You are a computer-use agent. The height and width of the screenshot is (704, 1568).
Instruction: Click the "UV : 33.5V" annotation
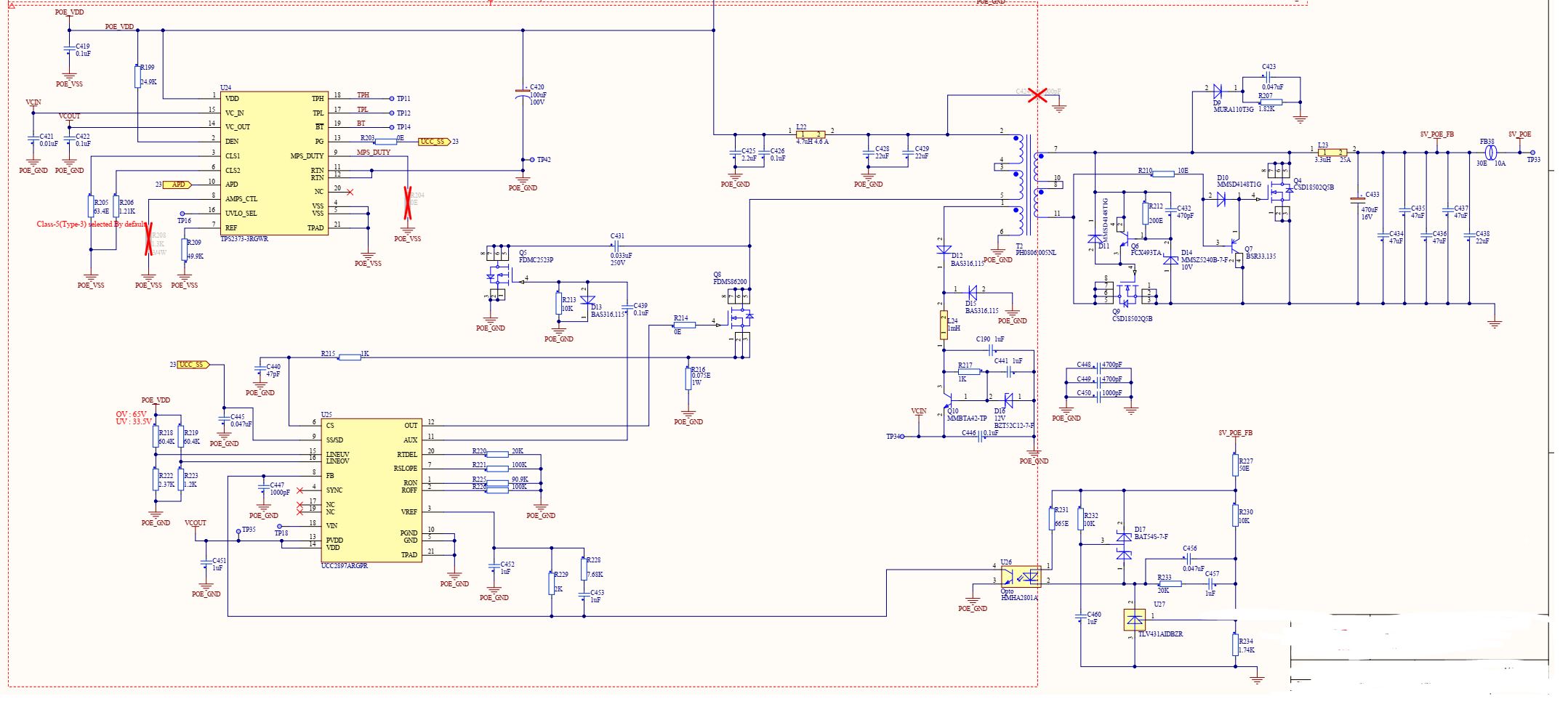tap(134, 421)
